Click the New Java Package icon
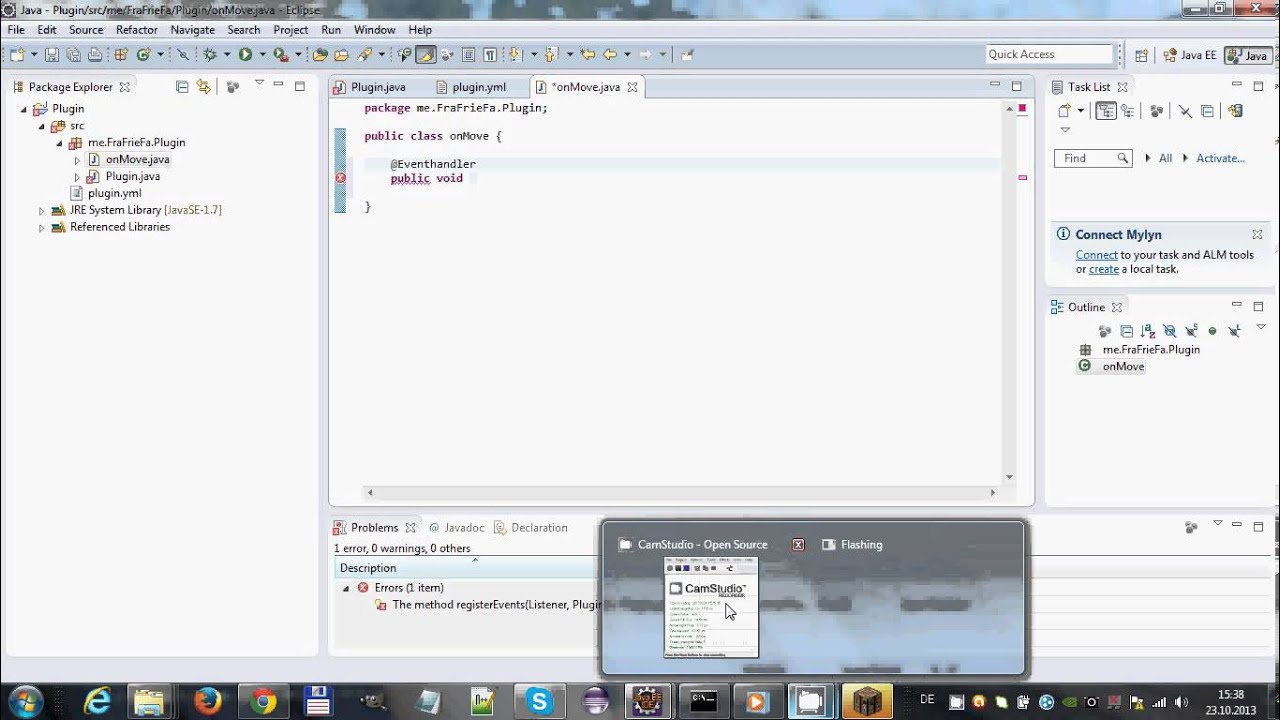This screenshot has height=720, width=1280. click(x=121, y=55)
